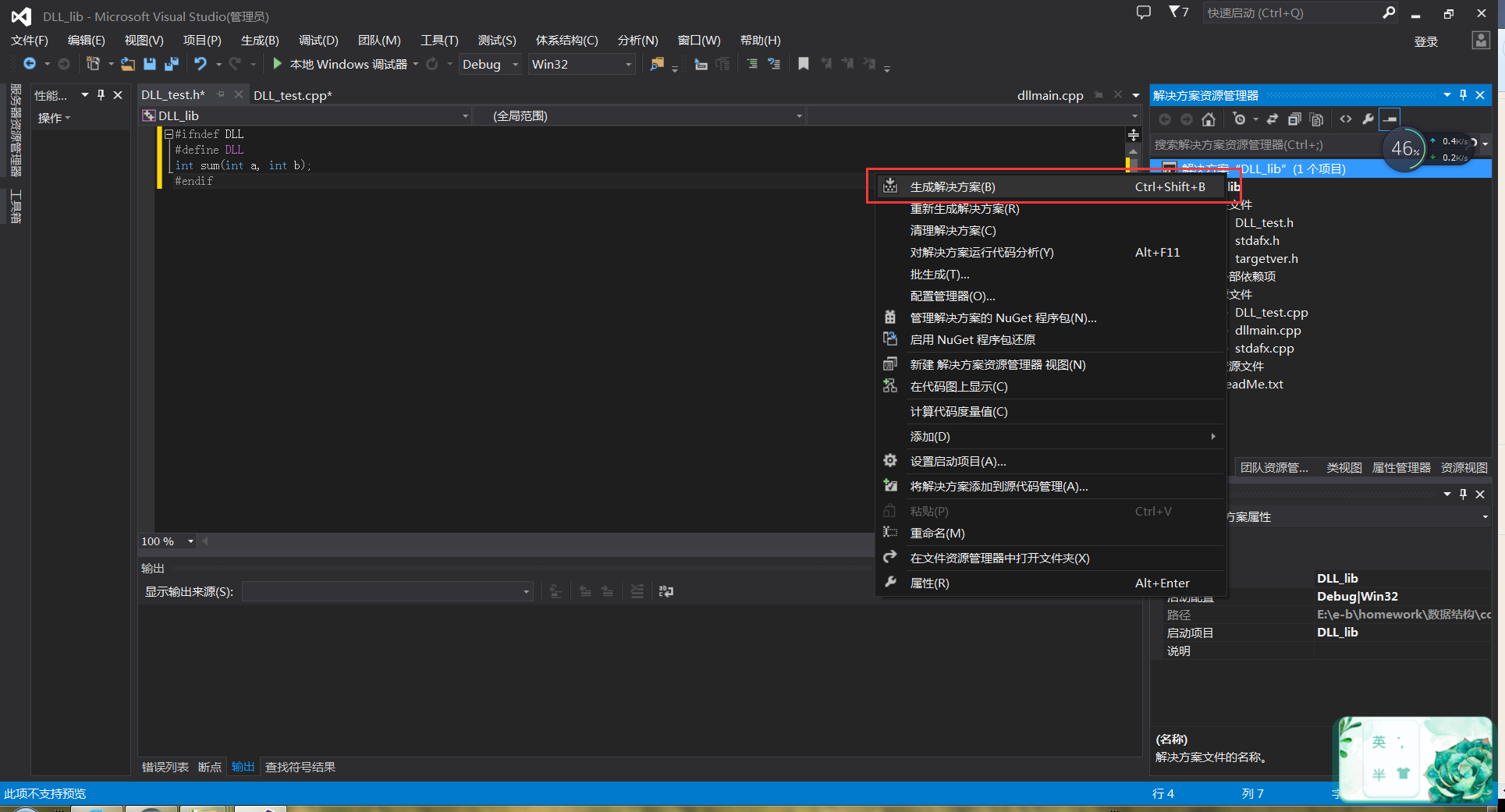Screen dimensions: 1505x812
Task: Choose 重命名(M) in context menu
Action: click(x=1050, y=534)
